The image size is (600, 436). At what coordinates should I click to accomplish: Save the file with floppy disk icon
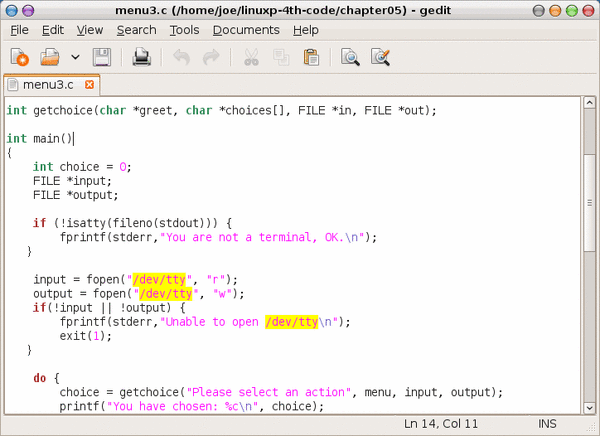tap(102, 57)
